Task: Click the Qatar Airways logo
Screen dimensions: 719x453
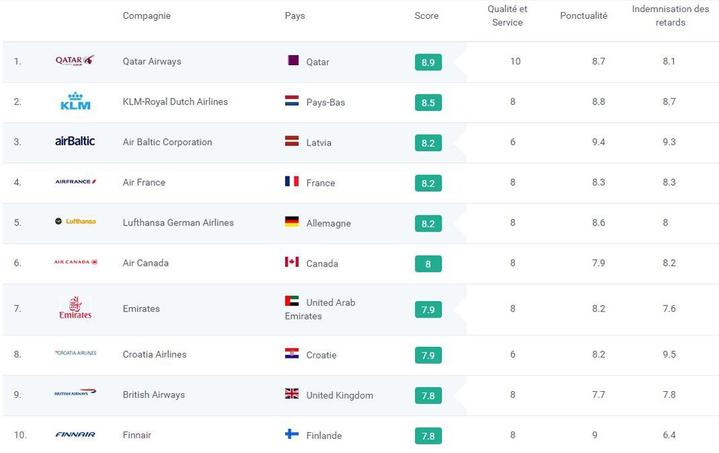Action: pos(75,61)
